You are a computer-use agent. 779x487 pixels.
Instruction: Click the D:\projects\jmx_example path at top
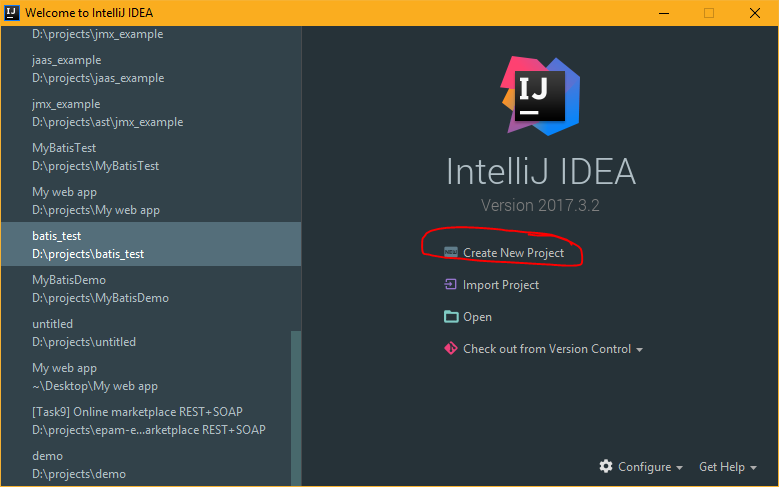pyautogui.click(x=97, y=34)
